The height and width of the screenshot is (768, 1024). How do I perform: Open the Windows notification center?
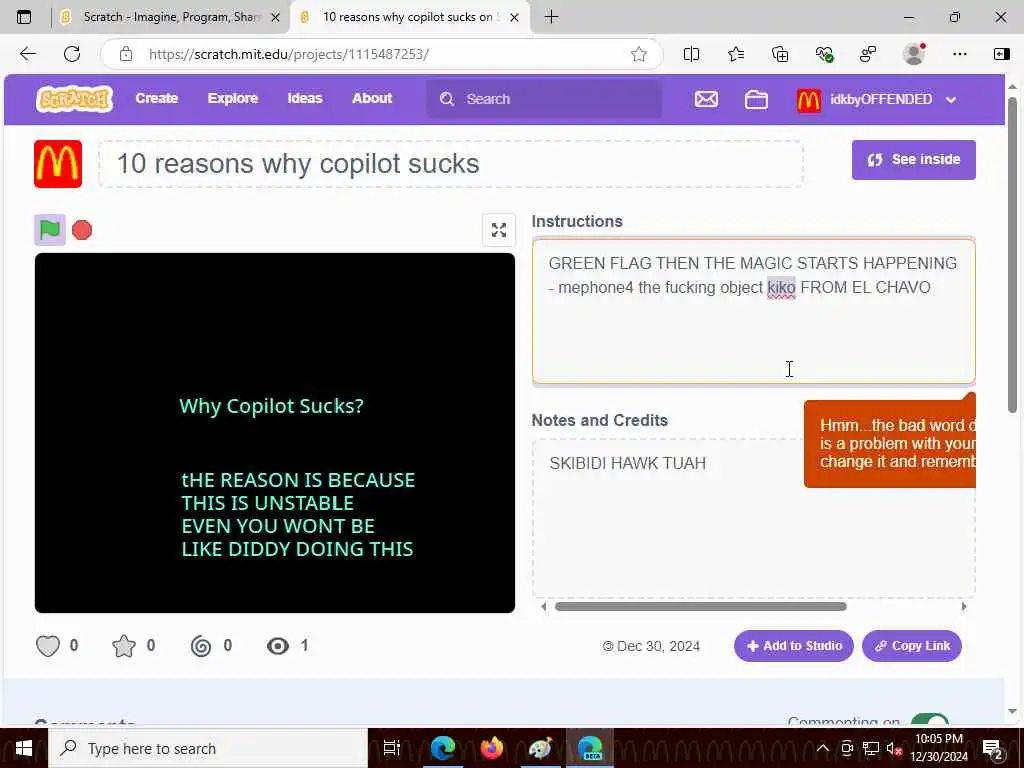993,748
